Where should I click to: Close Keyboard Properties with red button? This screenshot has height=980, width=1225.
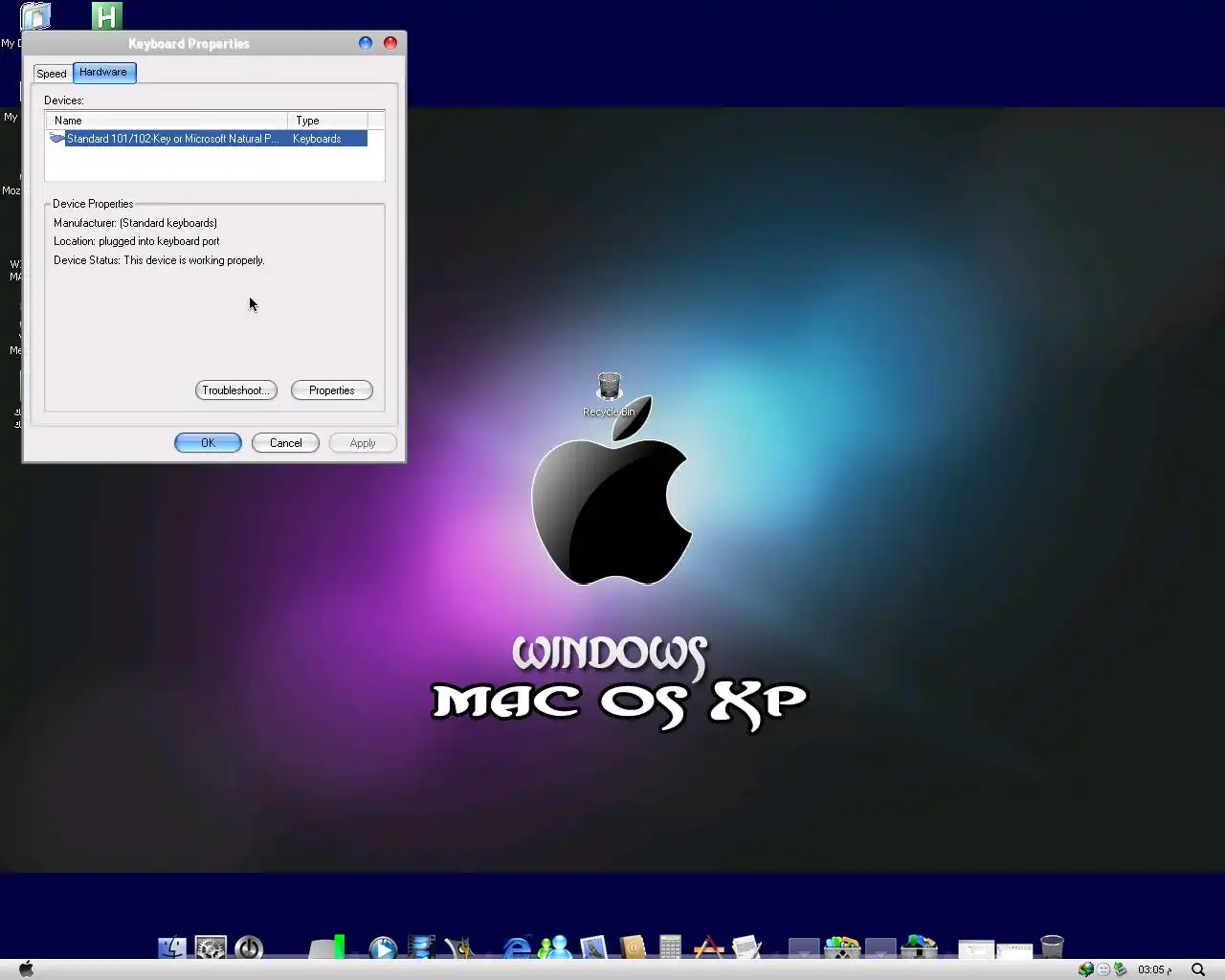coord(390,43)
